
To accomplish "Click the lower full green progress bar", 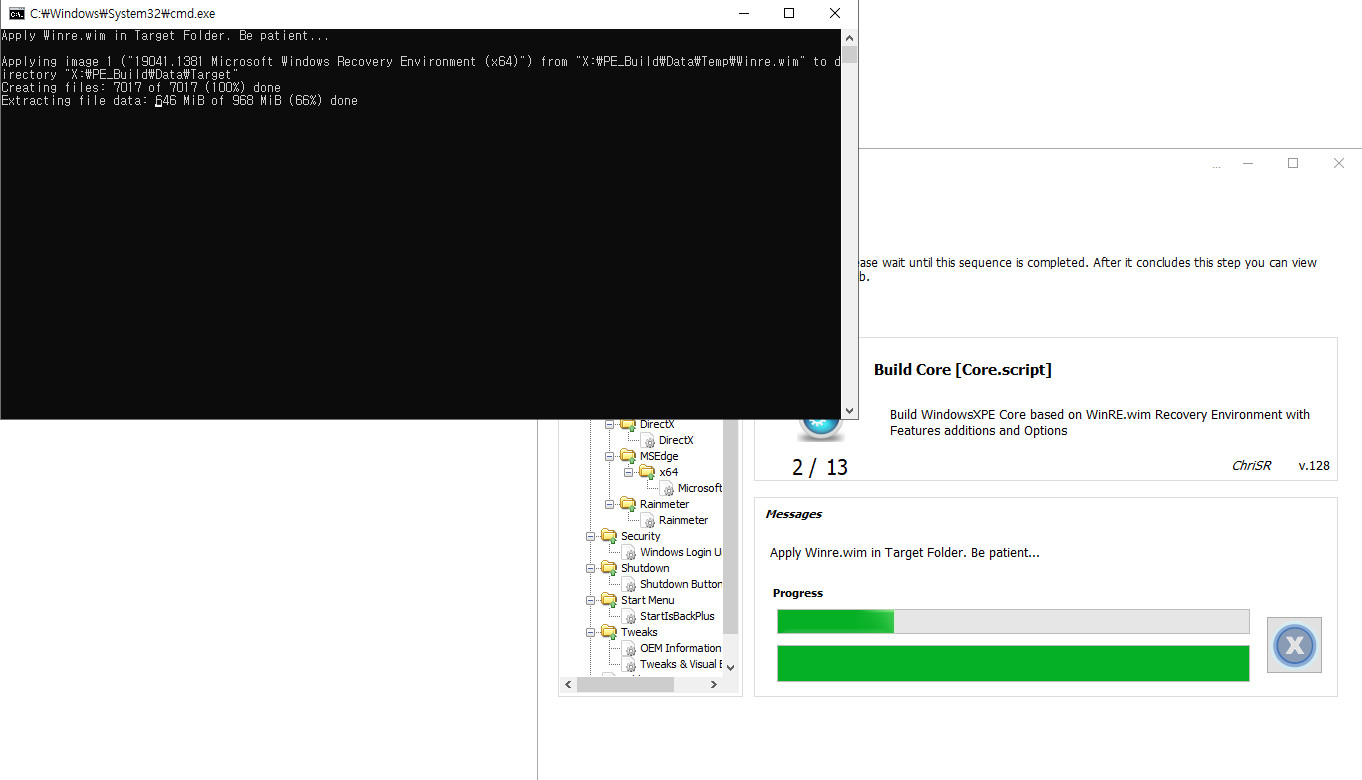I will tap(1013, 663).
